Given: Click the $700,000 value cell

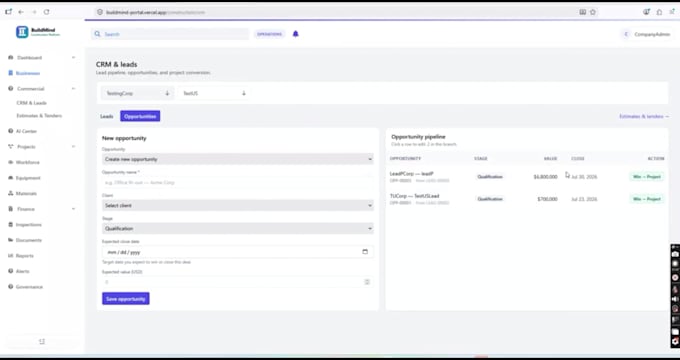Looking at the screenshot, I should [x=546, y=199].
